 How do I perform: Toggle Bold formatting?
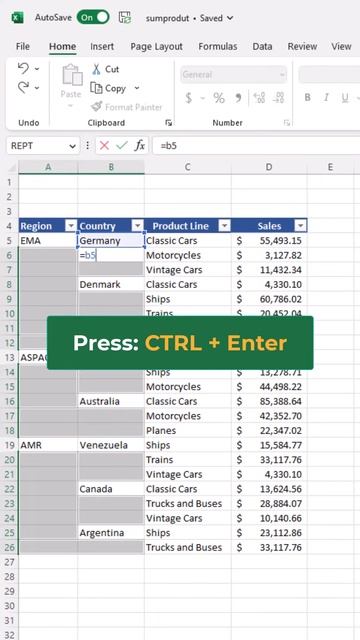pyautogui.click(x=307, y=98)
